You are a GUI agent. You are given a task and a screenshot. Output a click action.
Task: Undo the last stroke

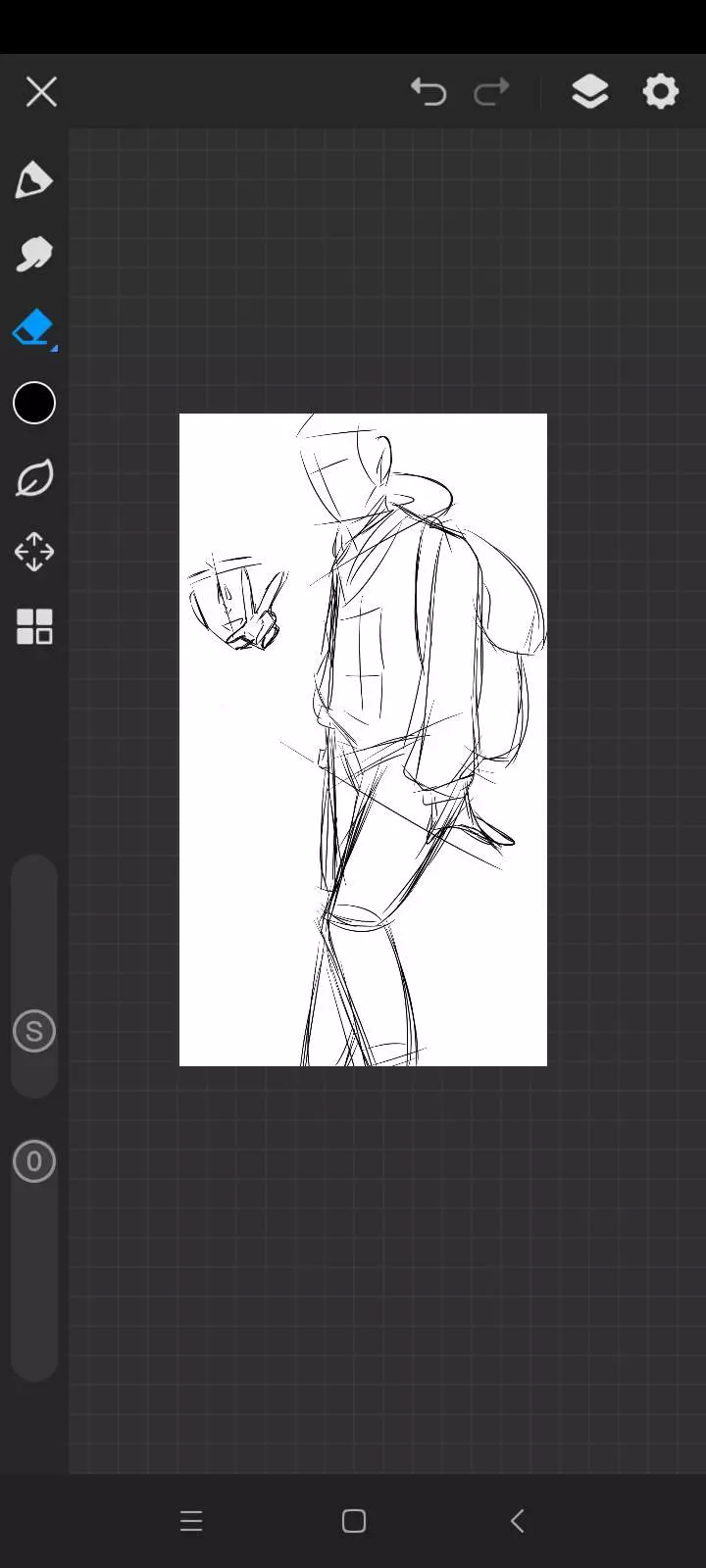click(429, 92)
